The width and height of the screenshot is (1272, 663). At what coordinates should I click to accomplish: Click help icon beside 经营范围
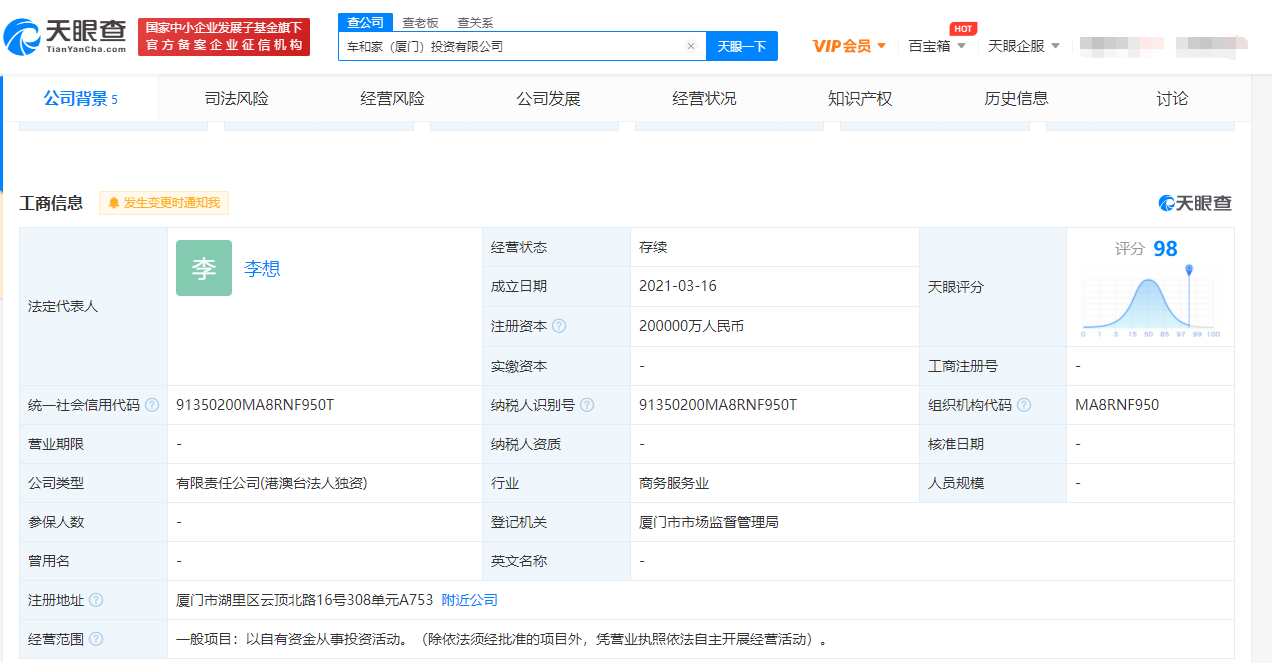coord(96,639)
